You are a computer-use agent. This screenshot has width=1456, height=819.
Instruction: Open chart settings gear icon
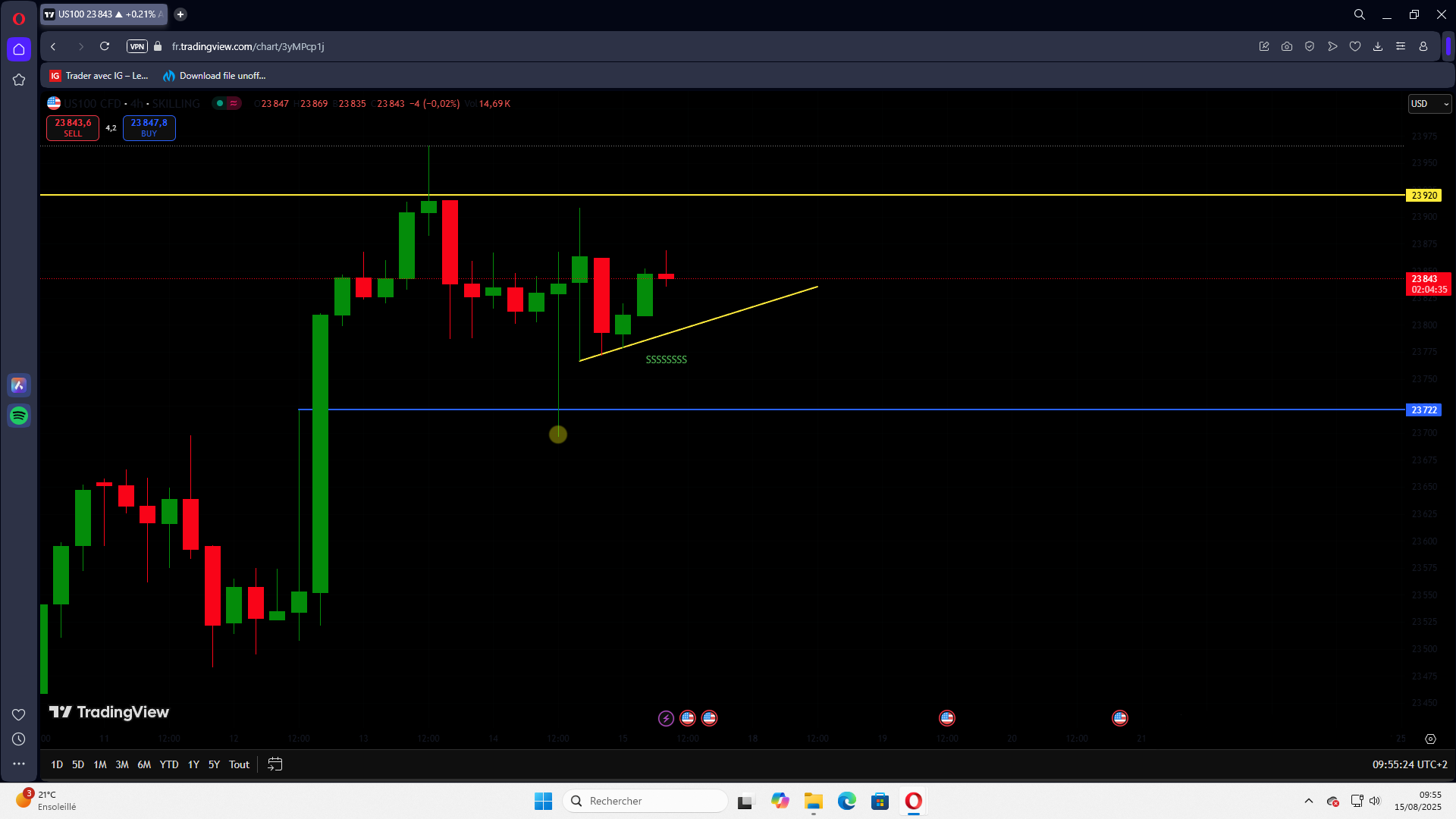(x=1430, y=739)
